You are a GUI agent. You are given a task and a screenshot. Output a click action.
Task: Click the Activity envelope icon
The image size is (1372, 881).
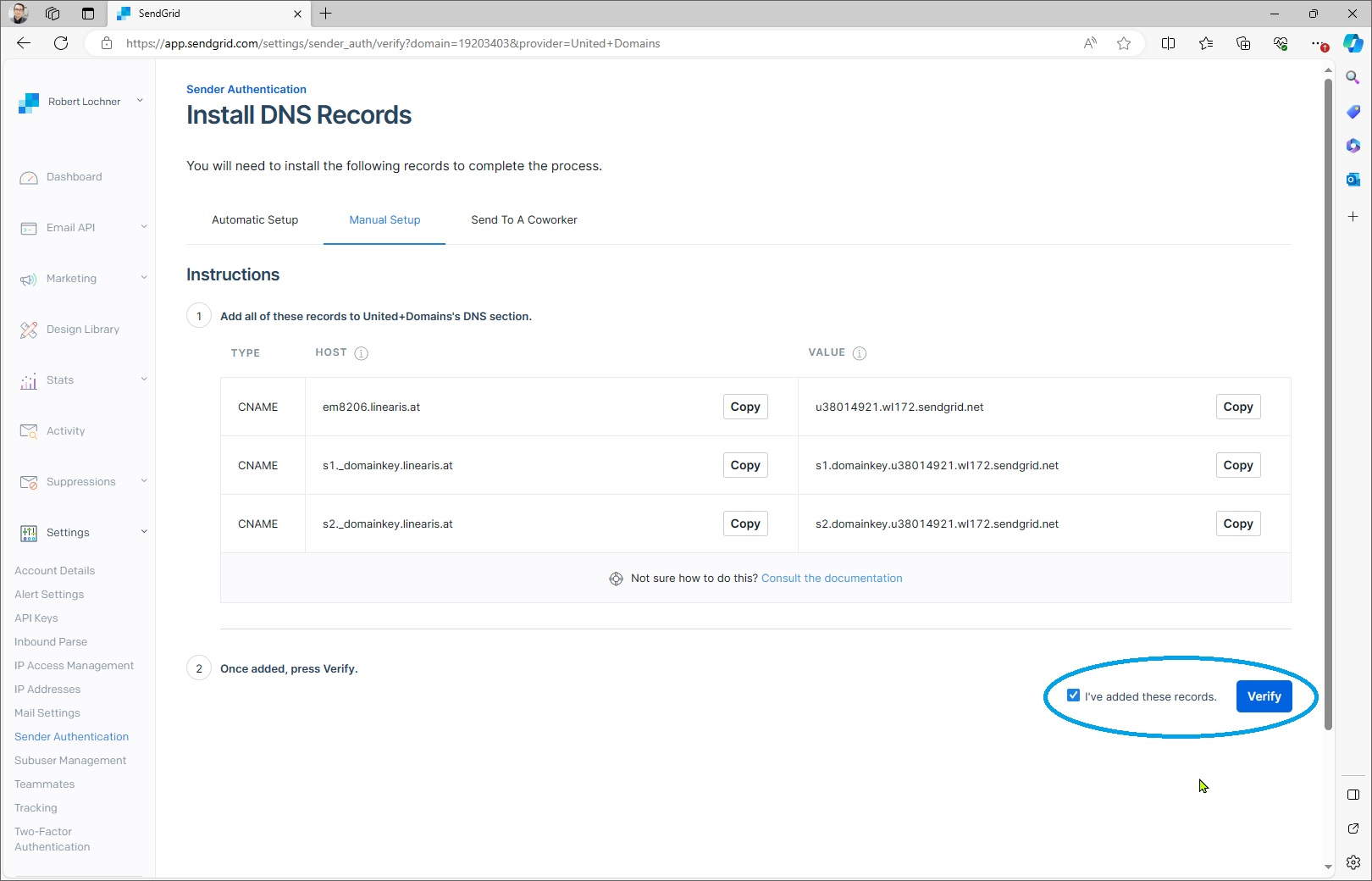pos(29,432)
